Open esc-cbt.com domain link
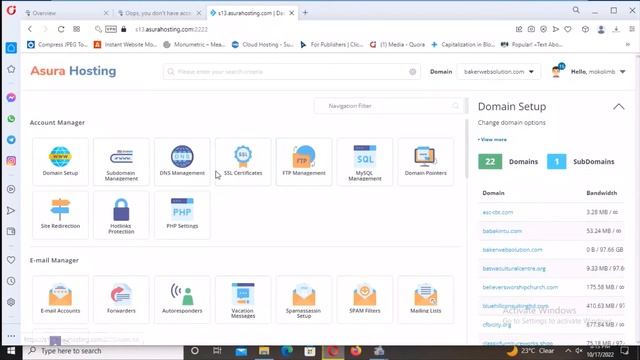640x360 pixels. coord(498,212)
